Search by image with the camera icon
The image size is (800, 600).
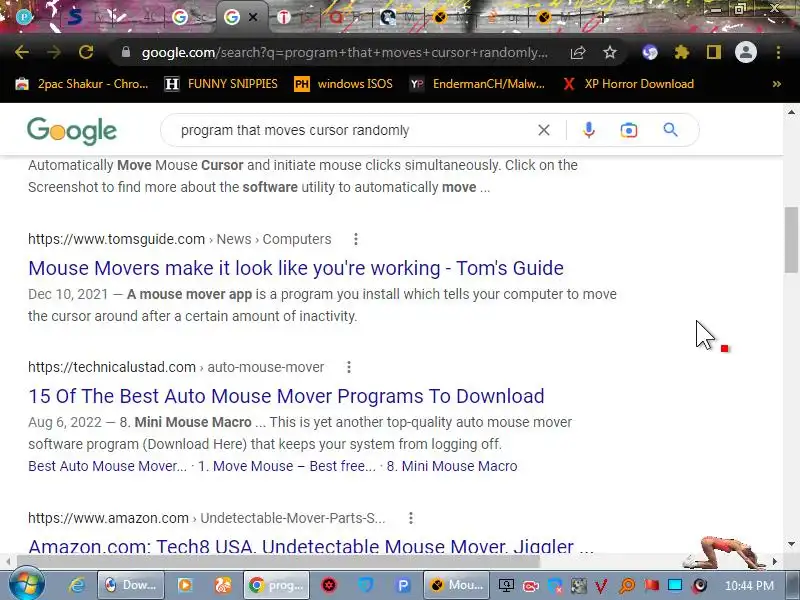[629, 130]
